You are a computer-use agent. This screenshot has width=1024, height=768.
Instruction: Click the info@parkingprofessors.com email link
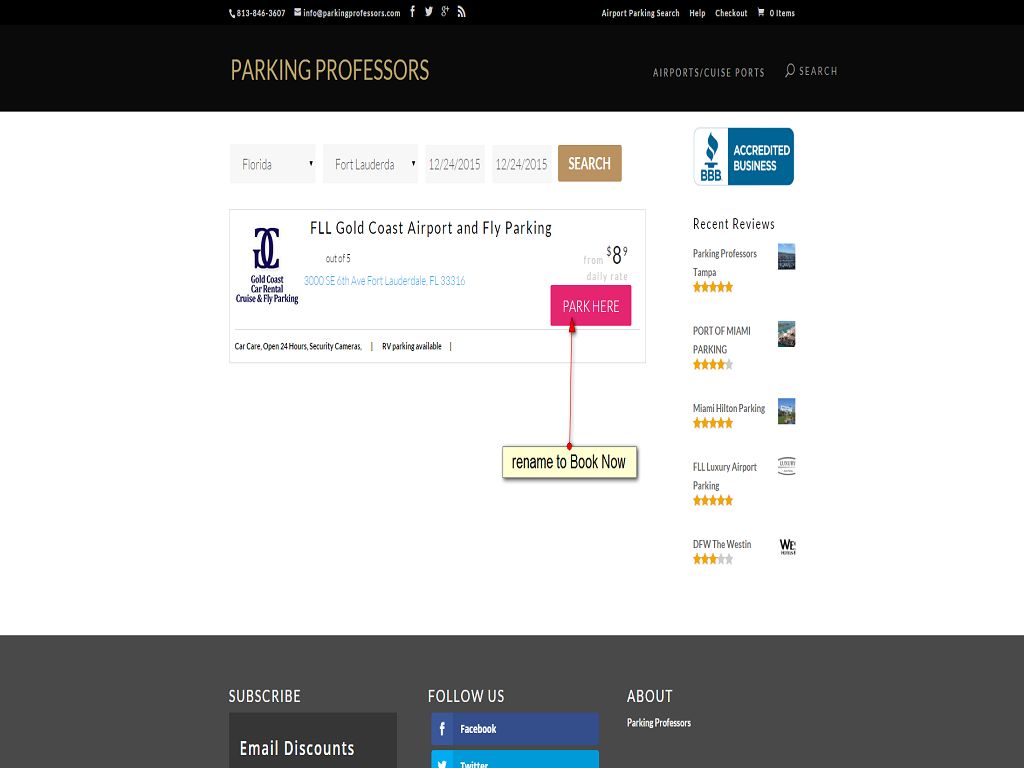point(347,12)
